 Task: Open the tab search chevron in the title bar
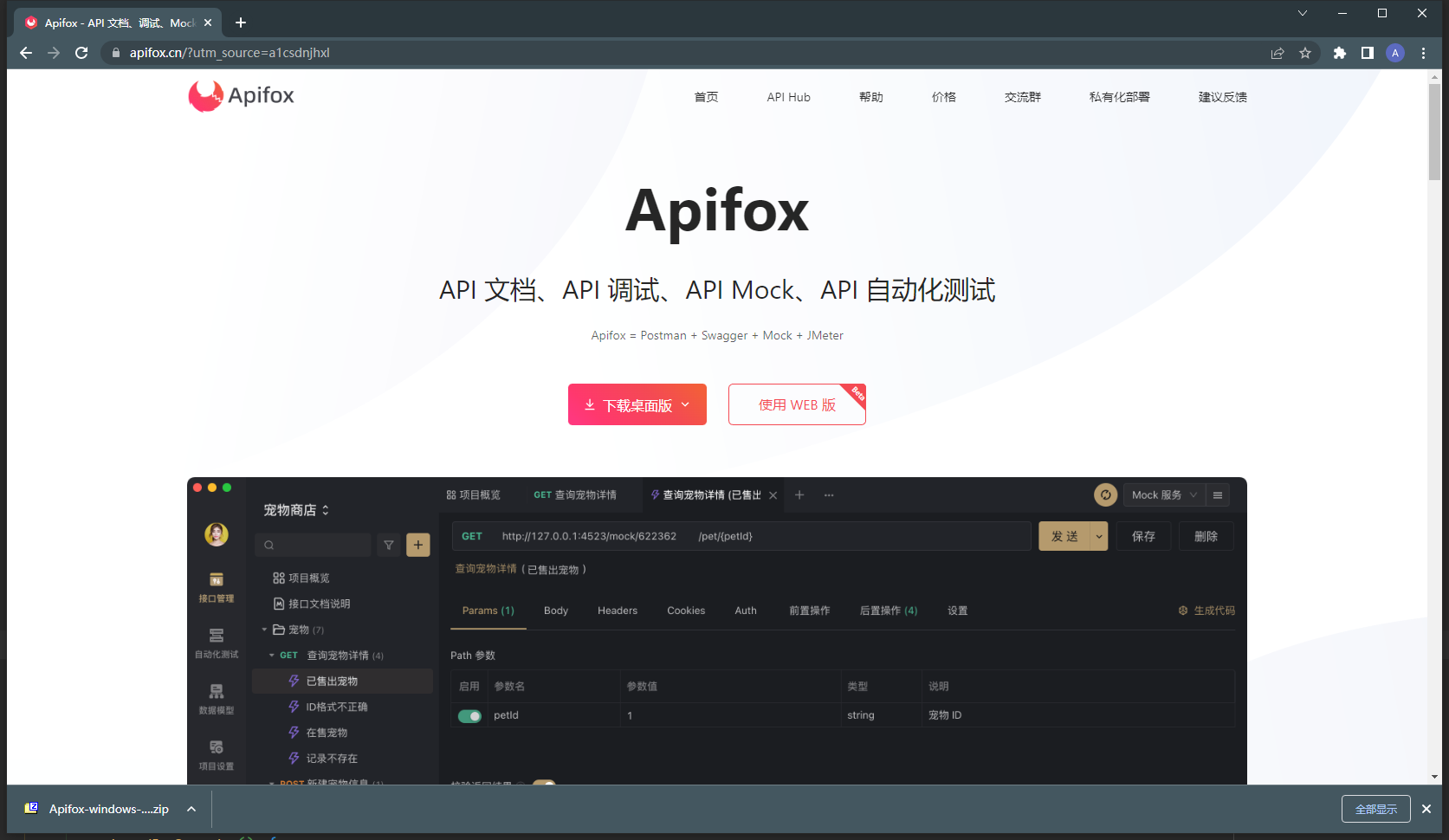point(1303,13)
